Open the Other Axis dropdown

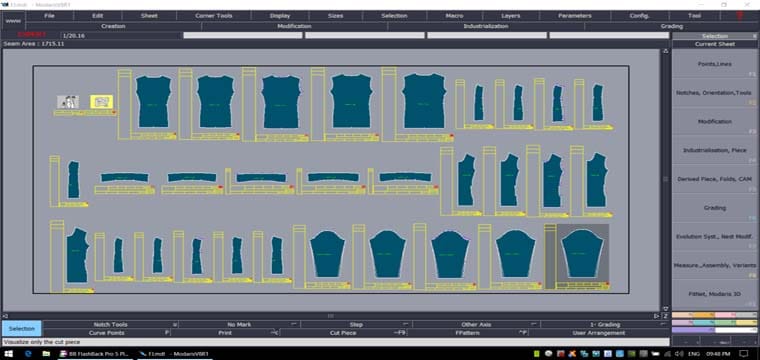[476, 325]
